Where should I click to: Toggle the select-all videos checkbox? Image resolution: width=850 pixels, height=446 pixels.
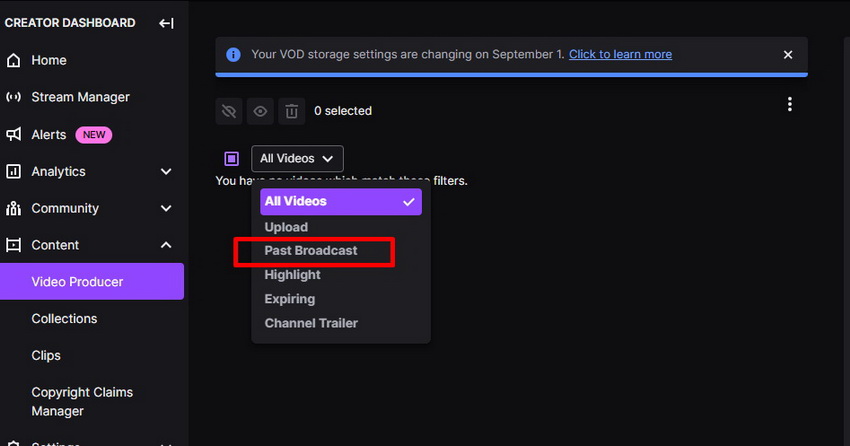pos(231,158)
